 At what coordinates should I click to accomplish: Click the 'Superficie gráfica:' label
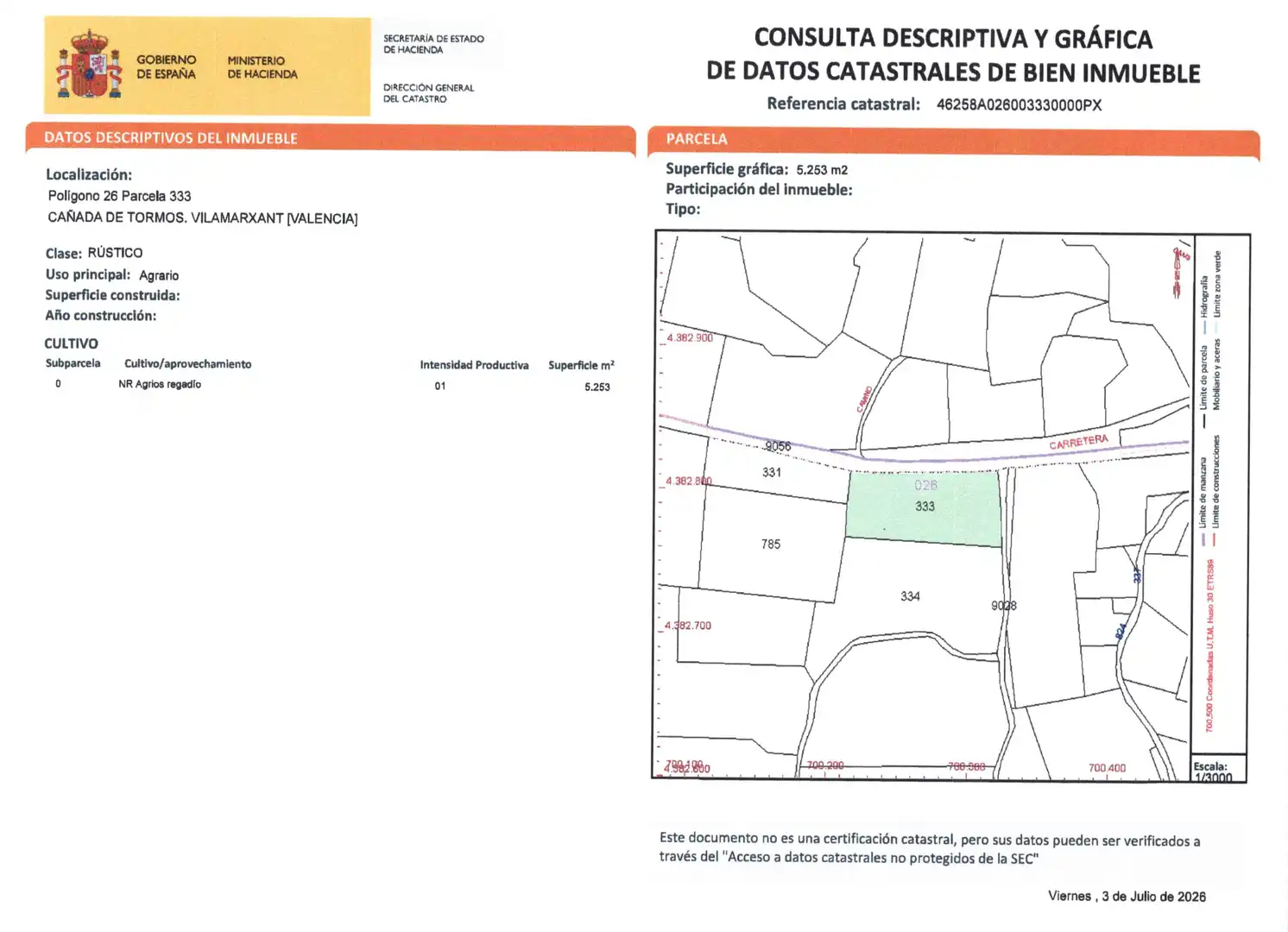click(727, 169)
